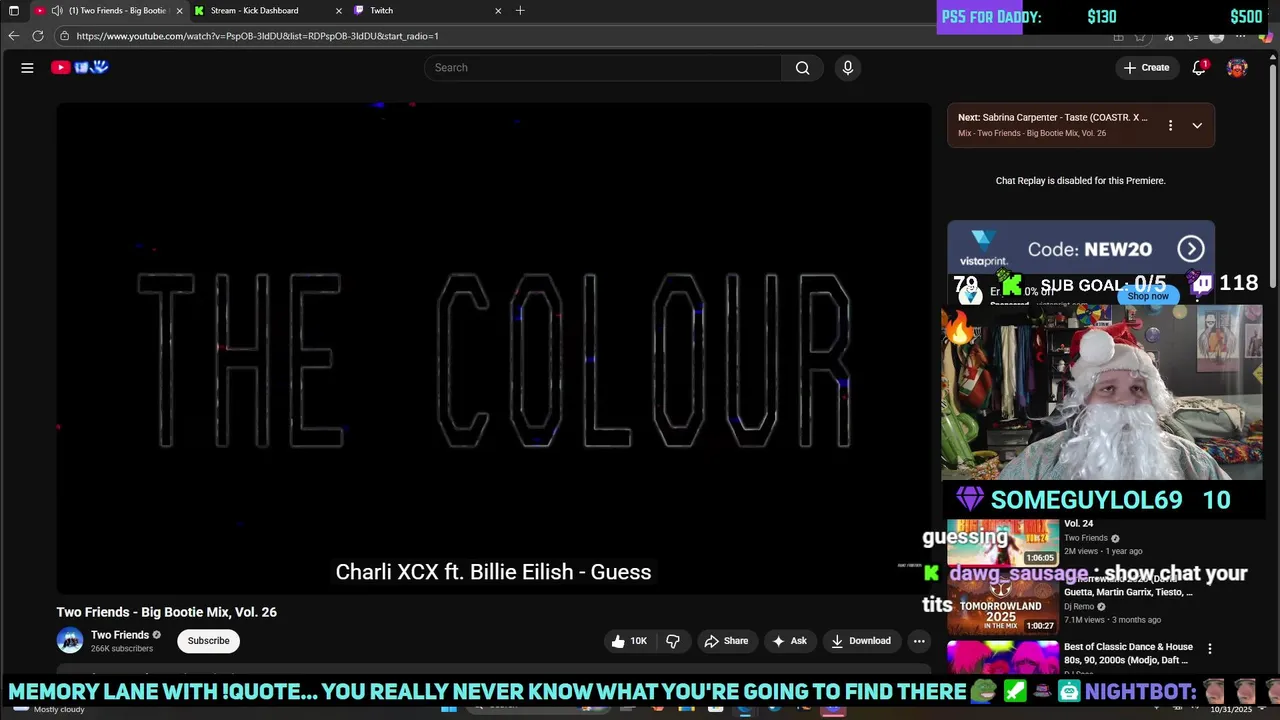The height and width of the screenshot is (720, 1280).
Task: Click the Copilot icon in browser toolbar
Action: (x=1266, y=36)
